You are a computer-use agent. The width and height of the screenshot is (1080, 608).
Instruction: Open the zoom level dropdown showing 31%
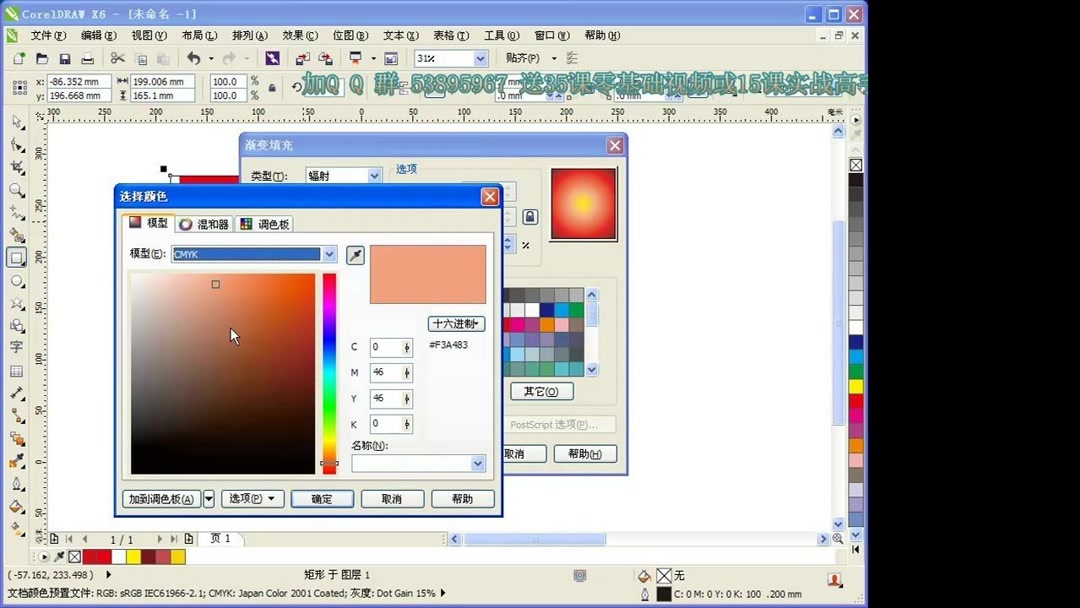478,58
